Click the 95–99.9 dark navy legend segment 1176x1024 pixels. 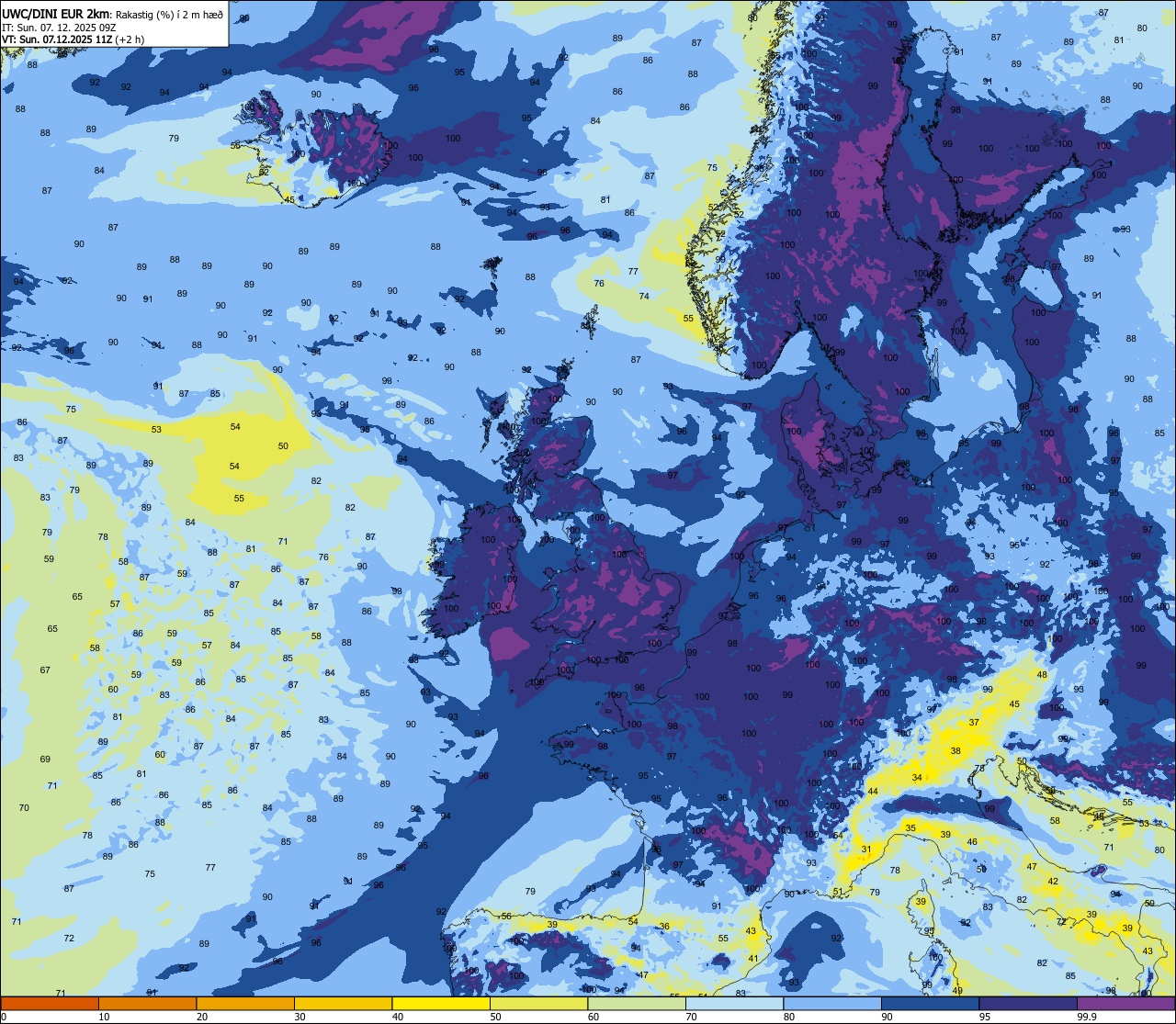pyautogui.click(x=1028, y=1003)
